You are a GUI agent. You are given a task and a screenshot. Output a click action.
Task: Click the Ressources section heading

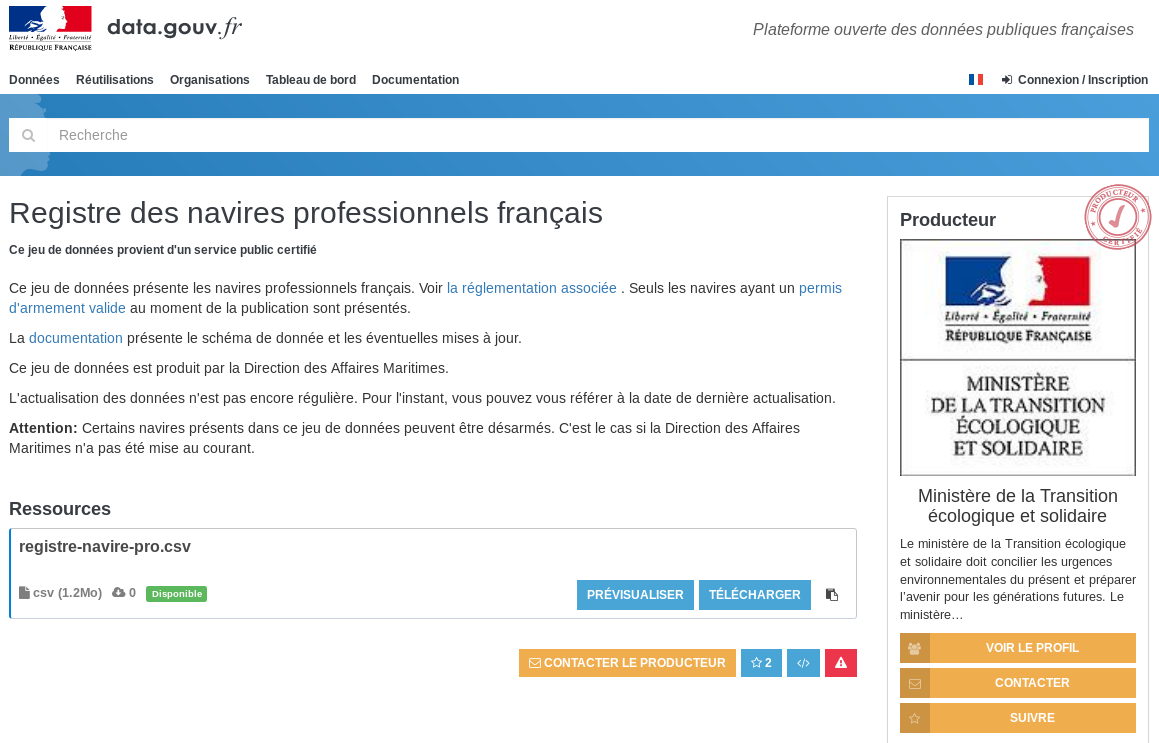pyautogui.click(x=60, y=509)
